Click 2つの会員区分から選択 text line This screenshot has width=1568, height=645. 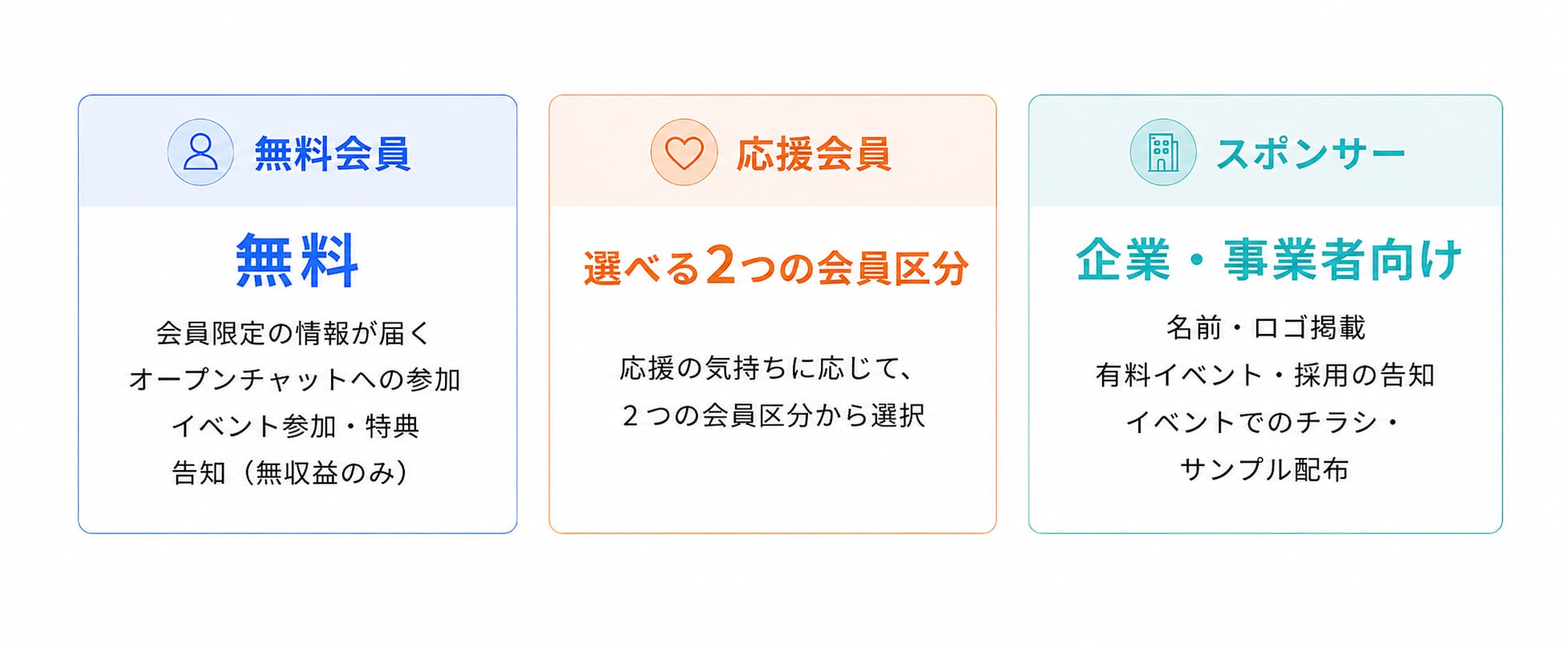(x=774, y=416)
